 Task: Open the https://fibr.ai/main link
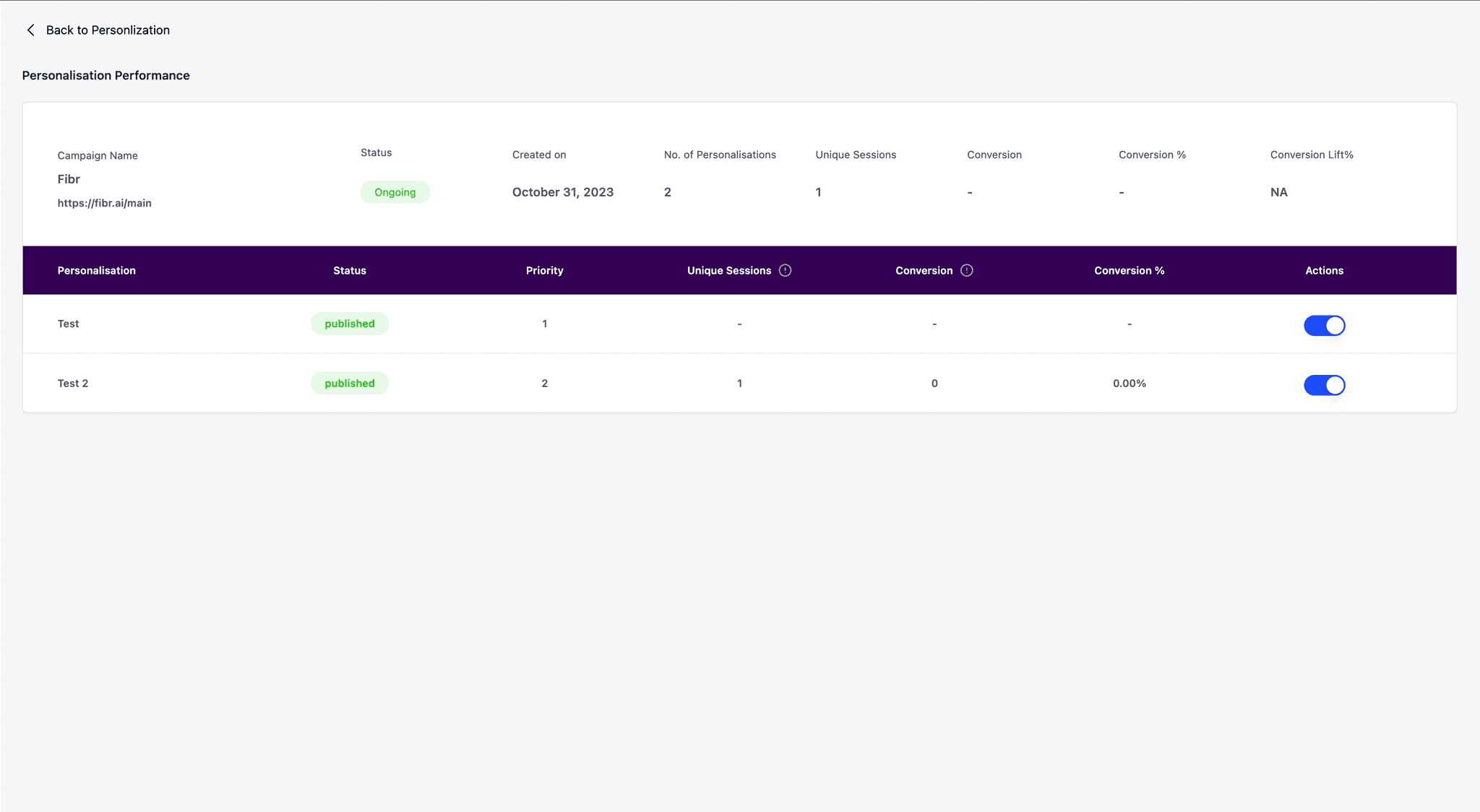104,203
